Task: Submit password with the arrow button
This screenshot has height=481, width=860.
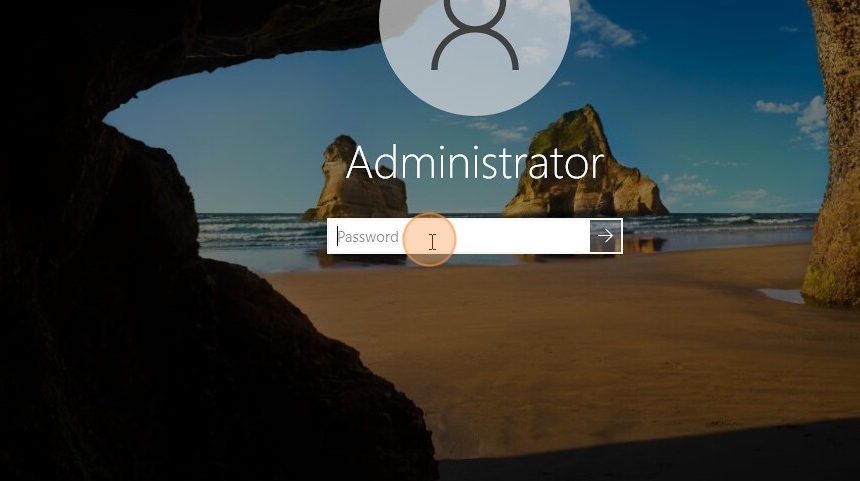Action: point(606,236)
